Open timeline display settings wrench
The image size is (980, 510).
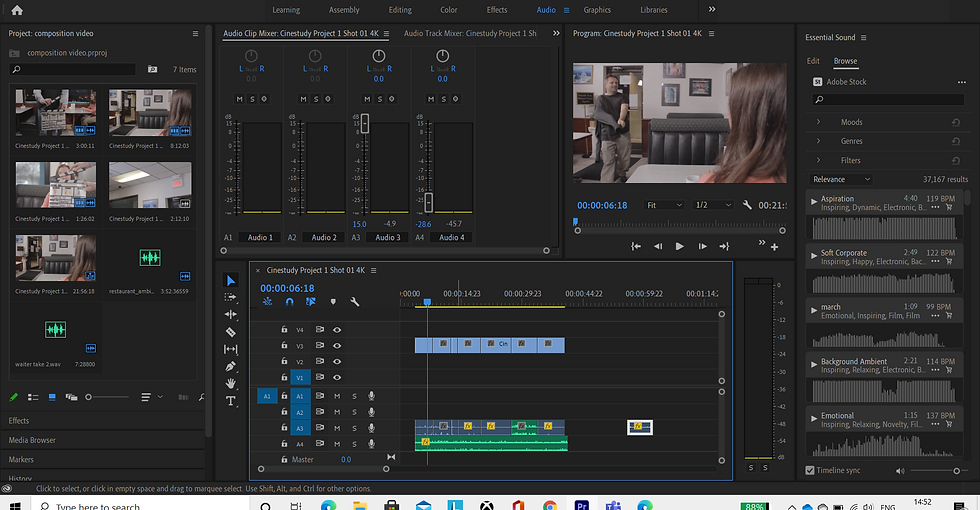[x=354, y=302]
